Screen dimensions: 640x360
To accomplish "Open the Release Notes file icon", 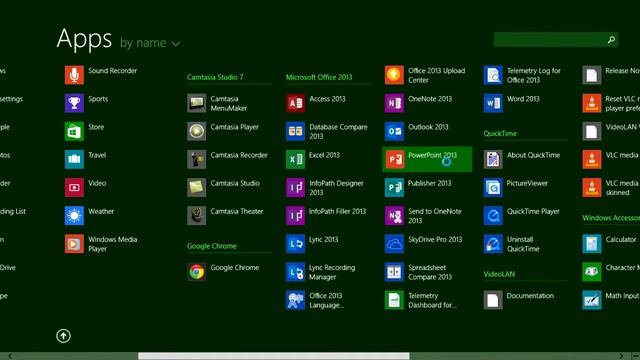I will [592, 75].
